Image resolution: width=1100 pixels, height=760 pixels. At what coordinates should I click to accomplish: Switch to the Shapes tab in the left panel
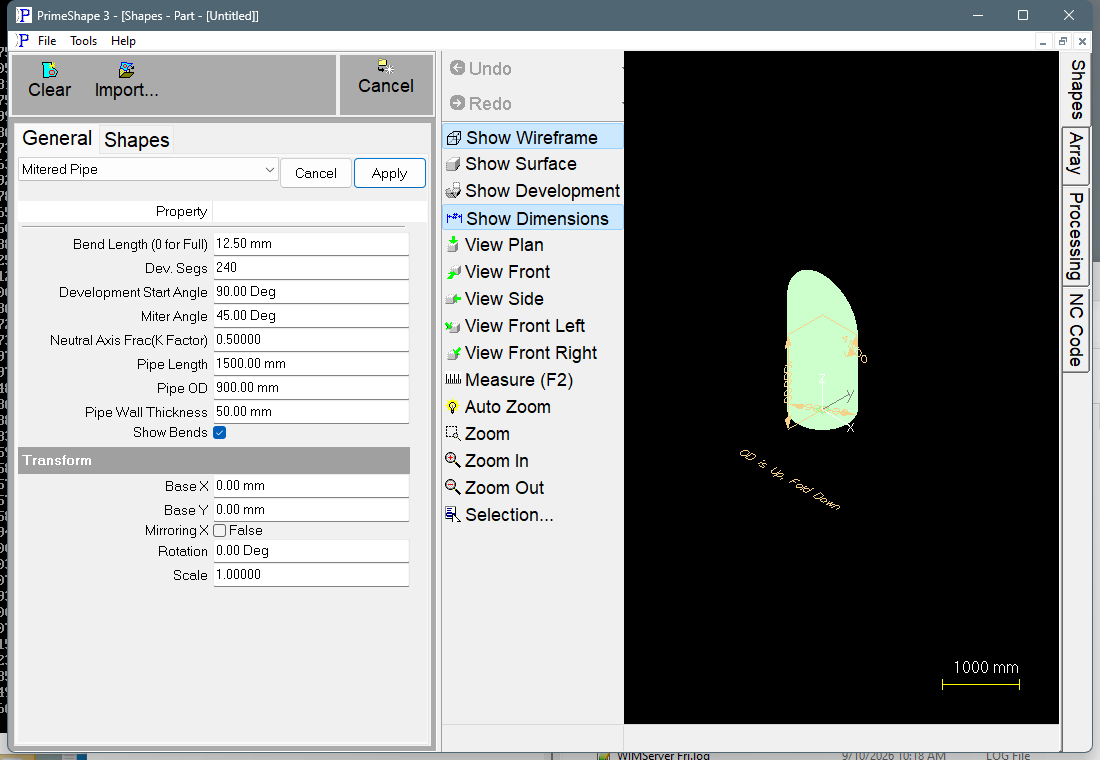[137, 140]
